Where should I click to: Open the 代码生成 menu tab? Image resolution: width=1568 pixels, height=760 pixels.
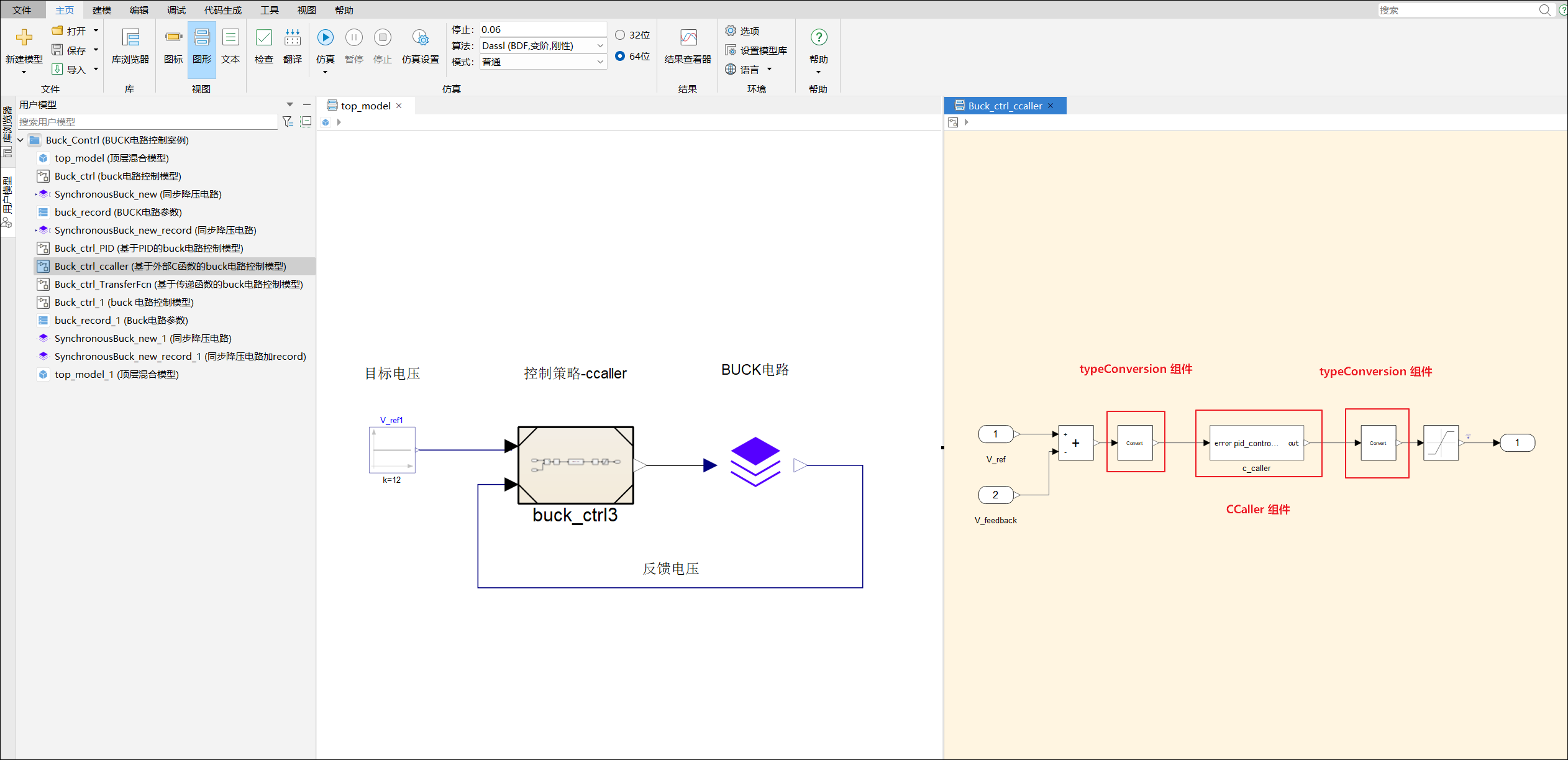tap(222, 10)
